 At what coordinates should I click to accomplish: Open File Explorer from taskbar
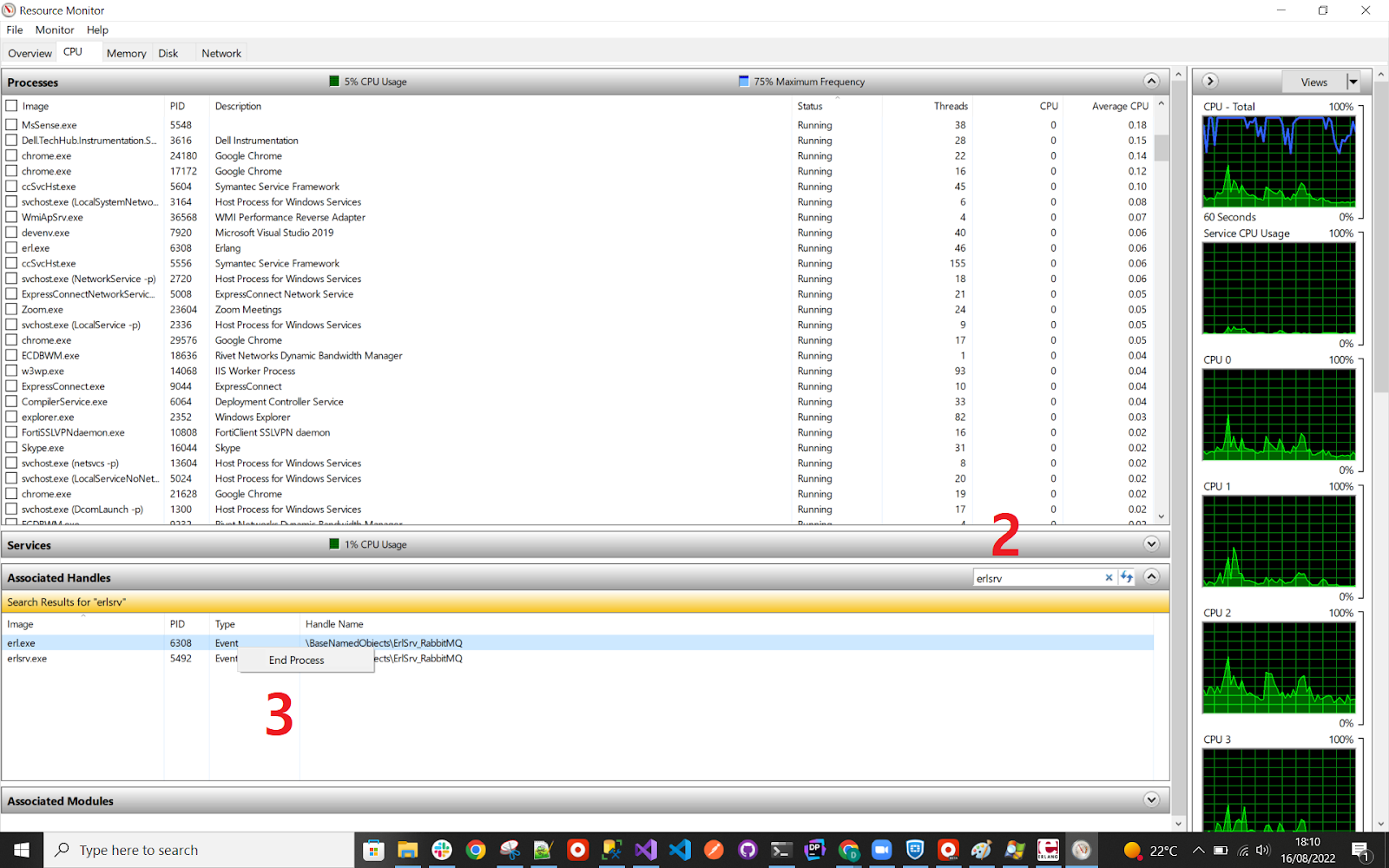pyautogui.click(x=407, y=850)
